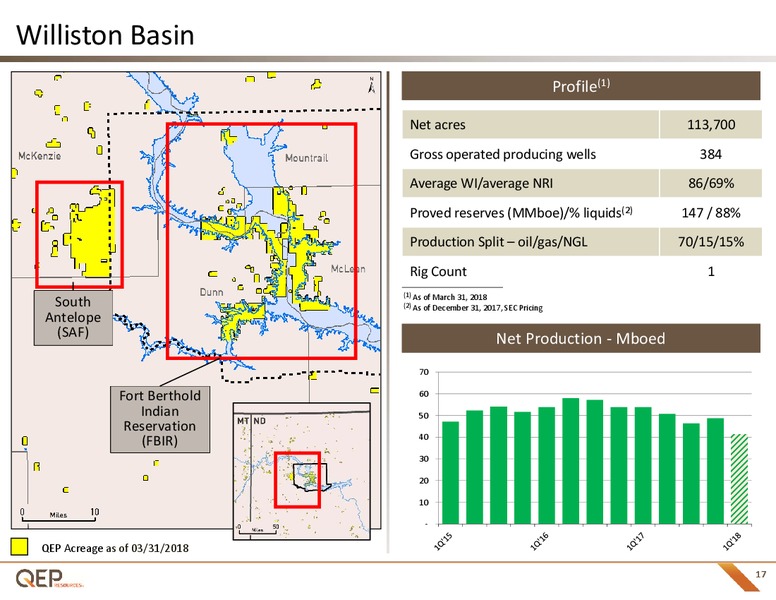Click the value 86/69%
The height and width of the screenshot is (600, 776).
711,183
